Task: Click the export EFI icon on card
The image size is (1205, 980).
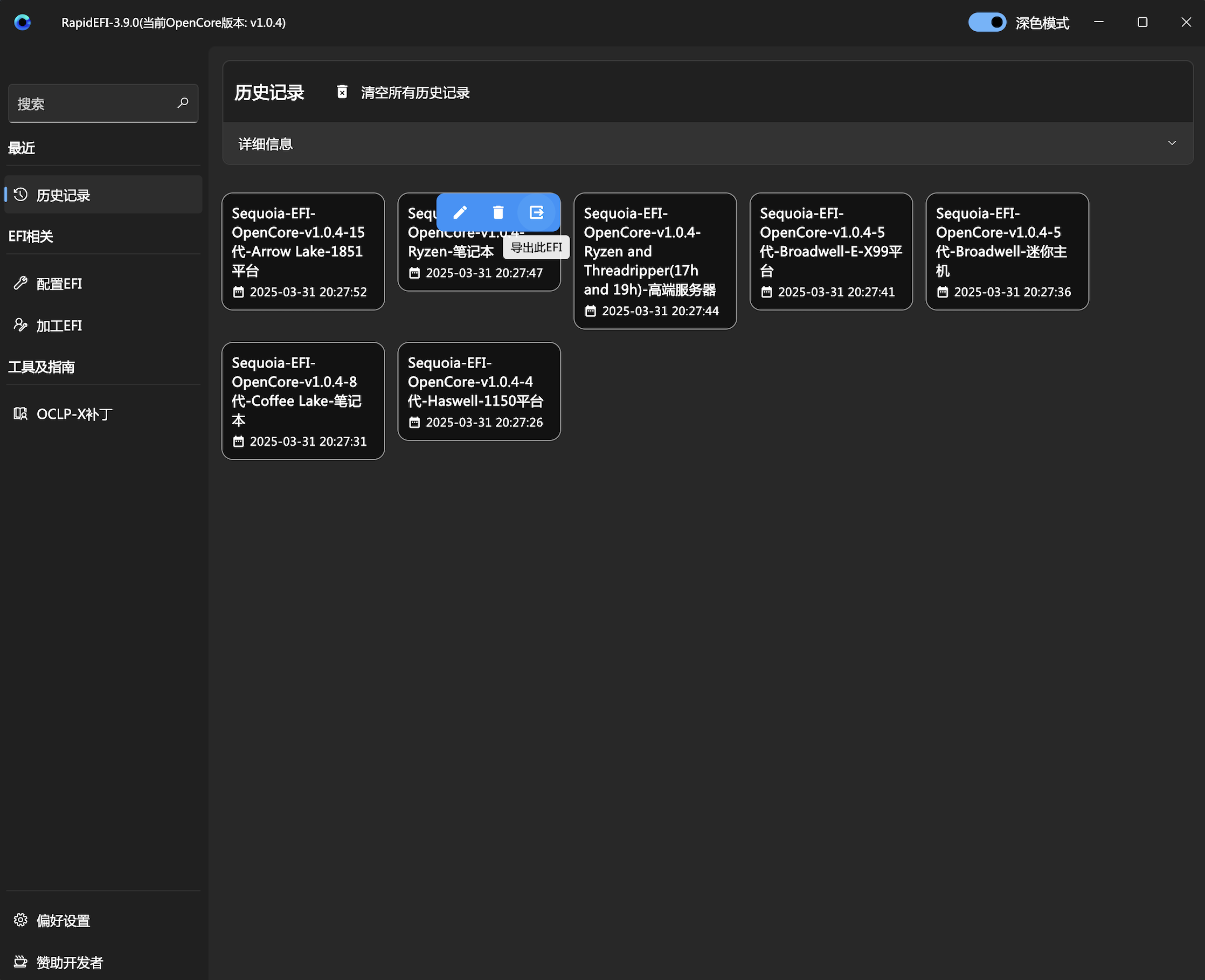Action: (x=536, y=212)
